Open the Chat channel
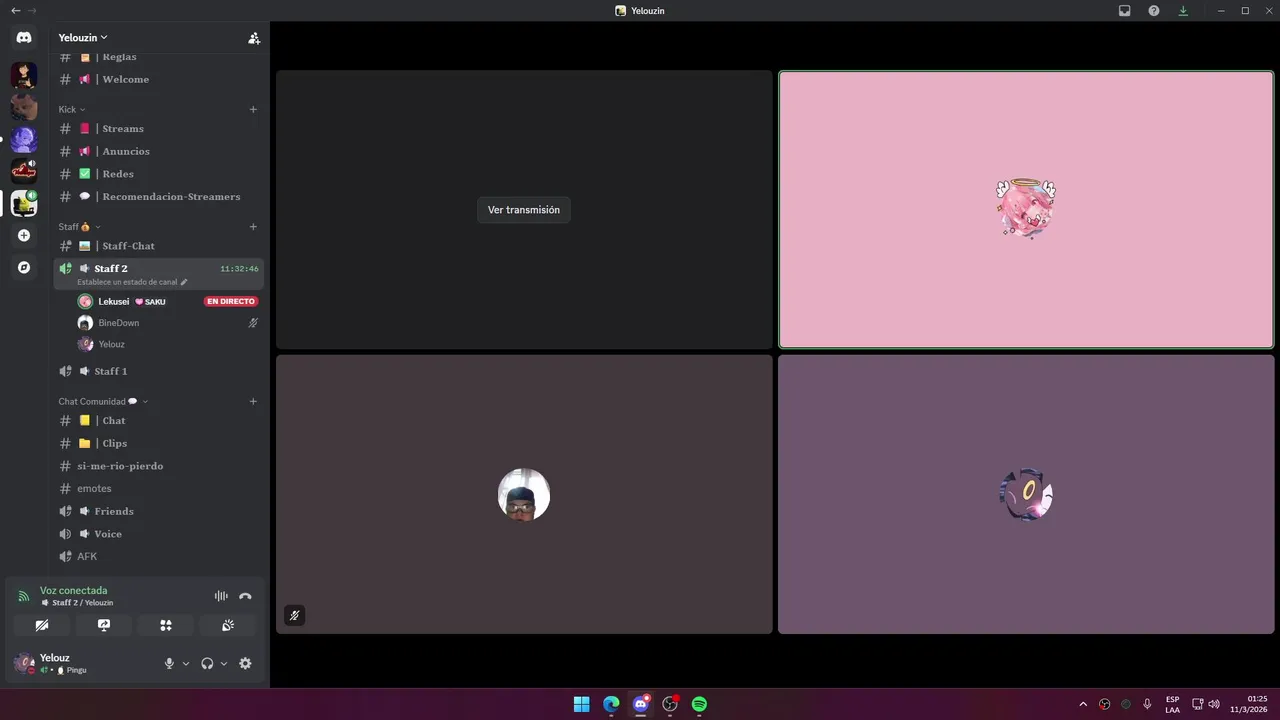The image size is (1280, 720). click(x=159, y=421)
